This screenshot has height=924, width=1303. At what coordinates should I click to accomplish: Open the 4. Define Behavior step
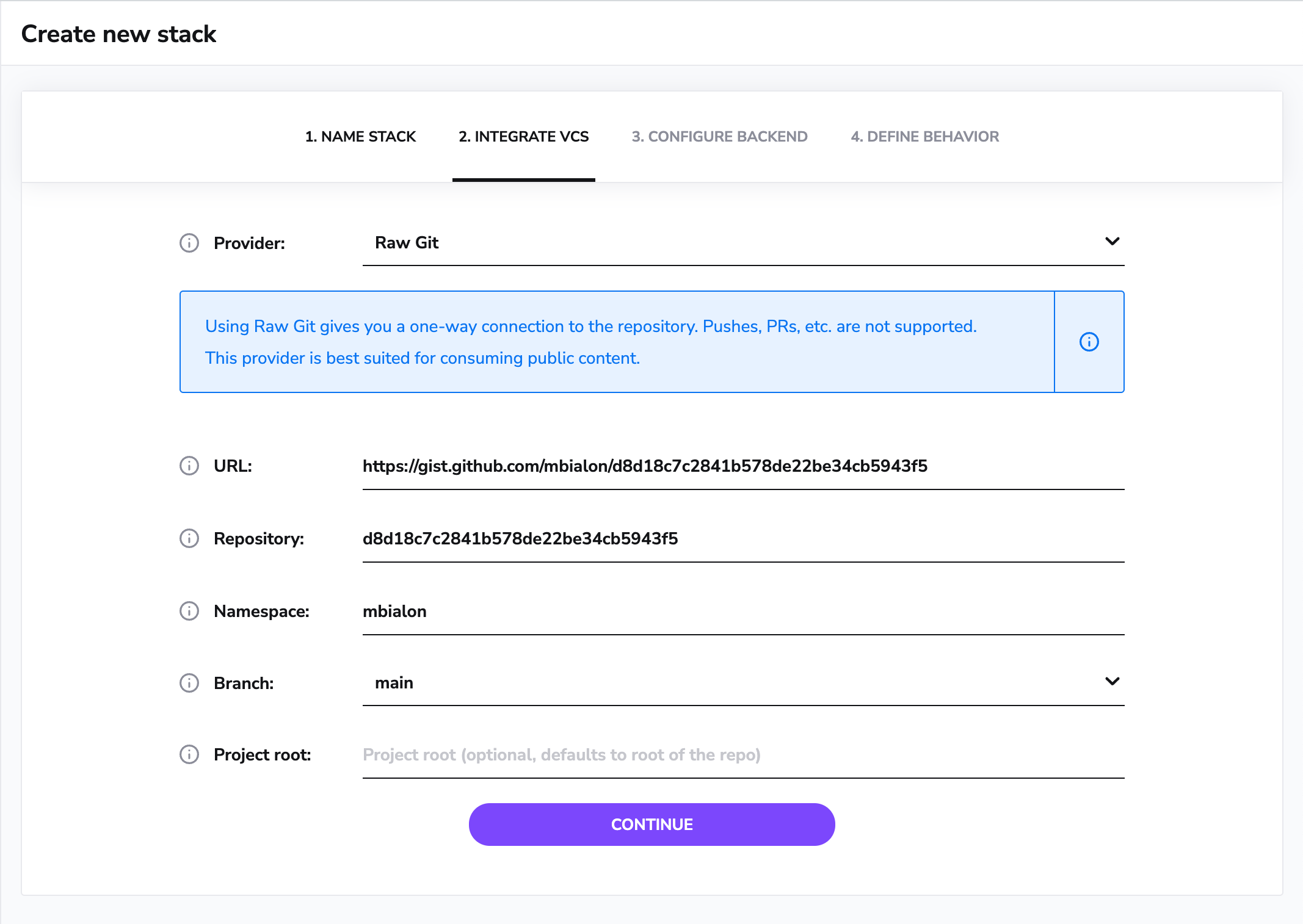[x=924, y=137]
